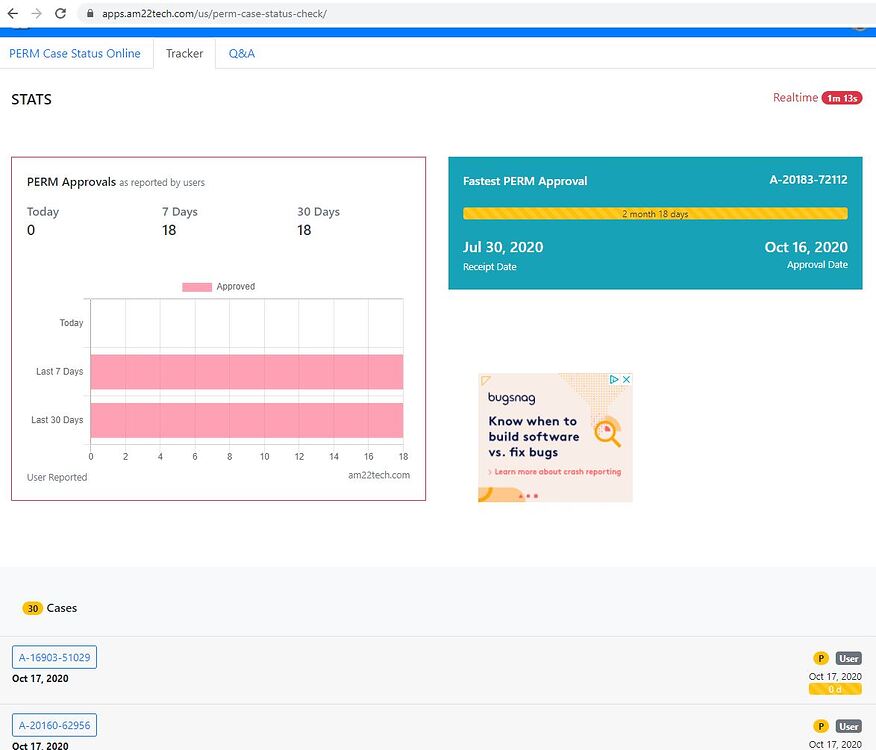Open case A-20160-62956

click(54, 724)
